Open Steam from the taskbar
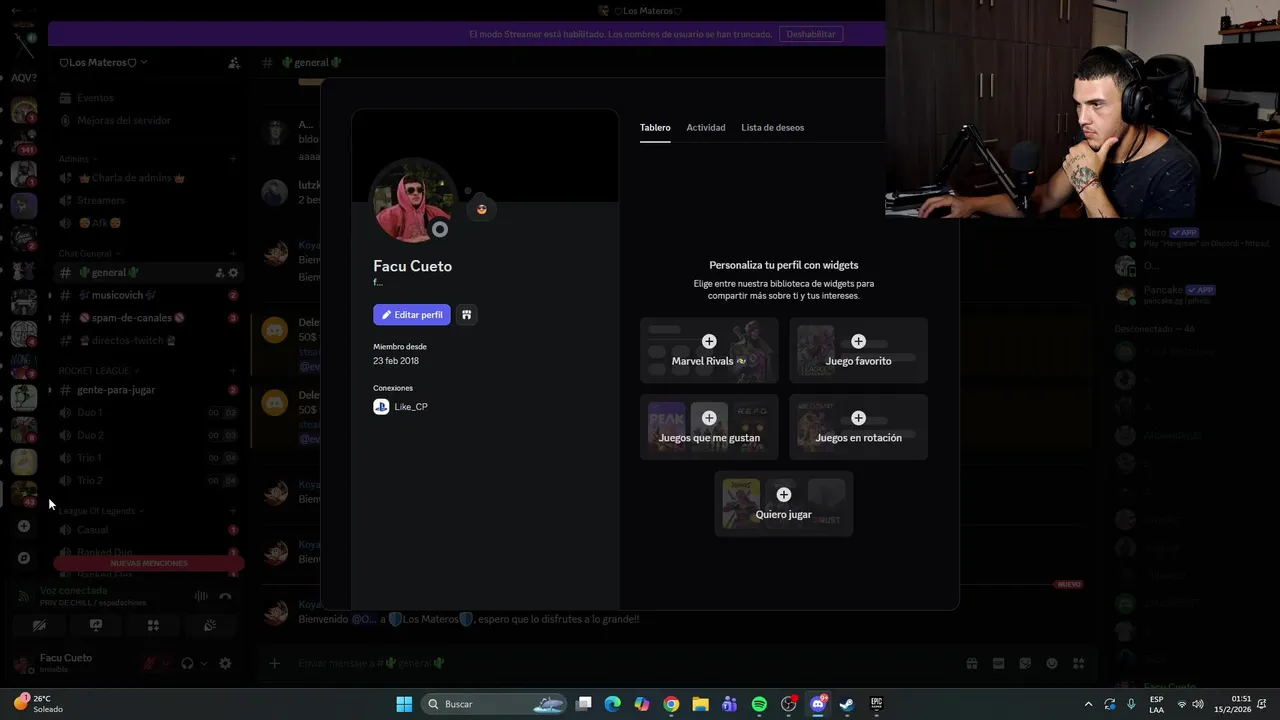 (x=847, y=704)
